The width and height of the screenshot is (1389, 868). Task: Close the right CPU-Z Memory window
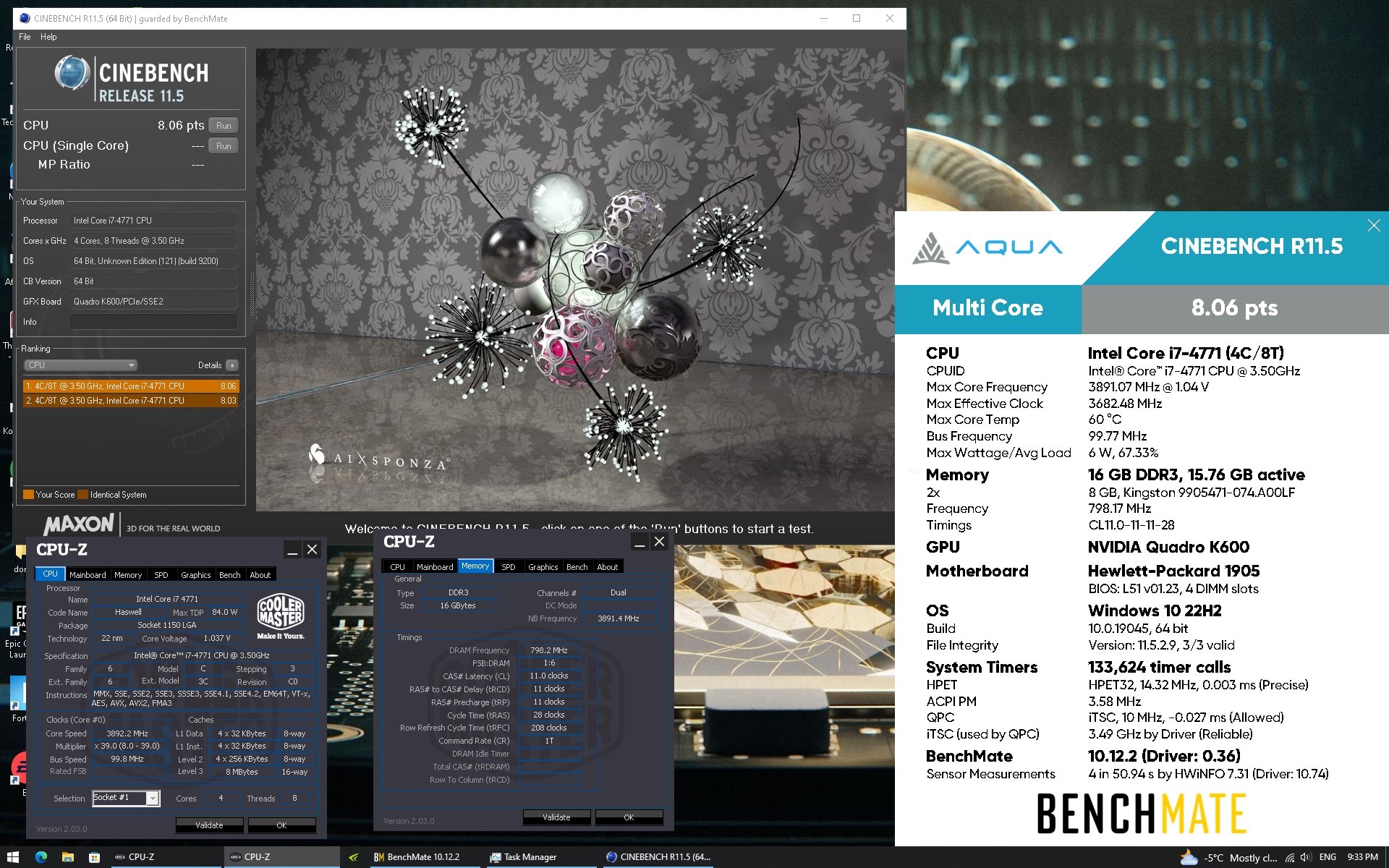click(660, 542)
